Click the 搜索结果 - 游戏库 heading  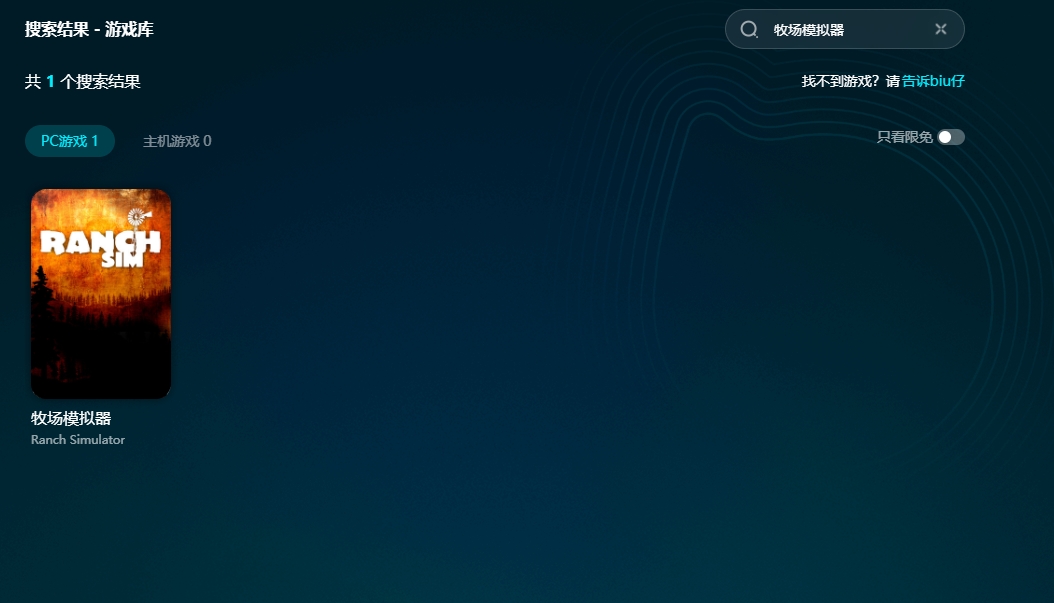click(x=89, y=30)
